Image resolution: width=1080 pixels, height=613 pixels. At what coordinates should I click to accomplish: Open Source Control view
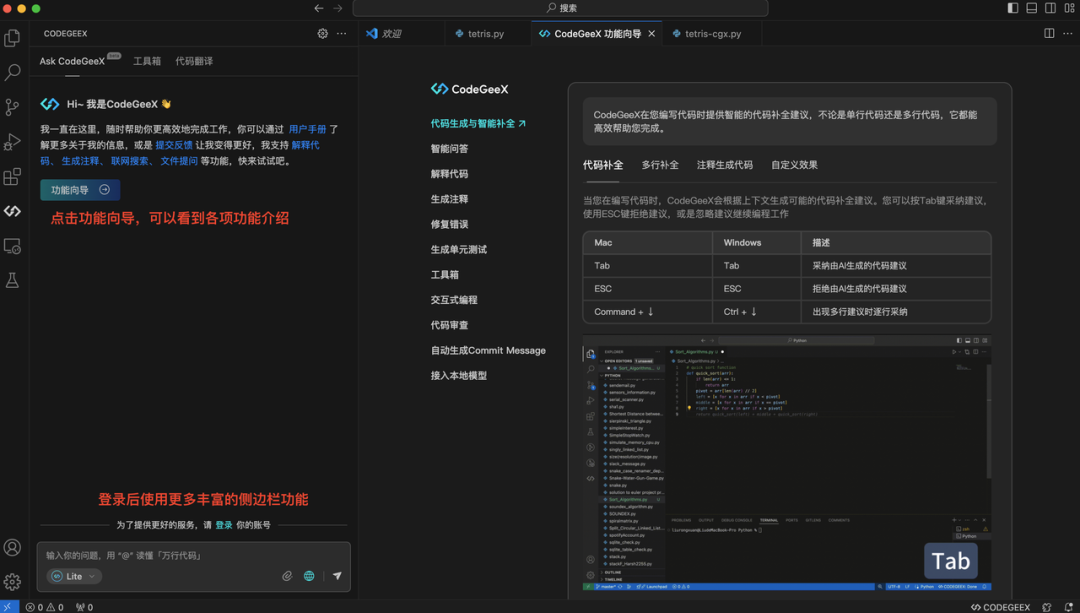click(x=12, y=107)
